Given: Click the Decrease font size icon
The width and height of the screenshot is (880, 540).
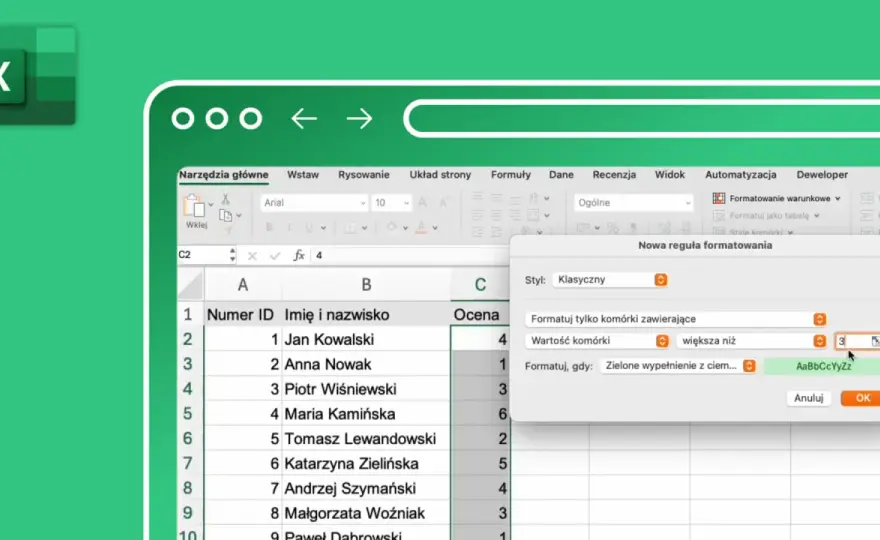Looking at the screenshot, I should pyautogui.click(x=443, y=203).
